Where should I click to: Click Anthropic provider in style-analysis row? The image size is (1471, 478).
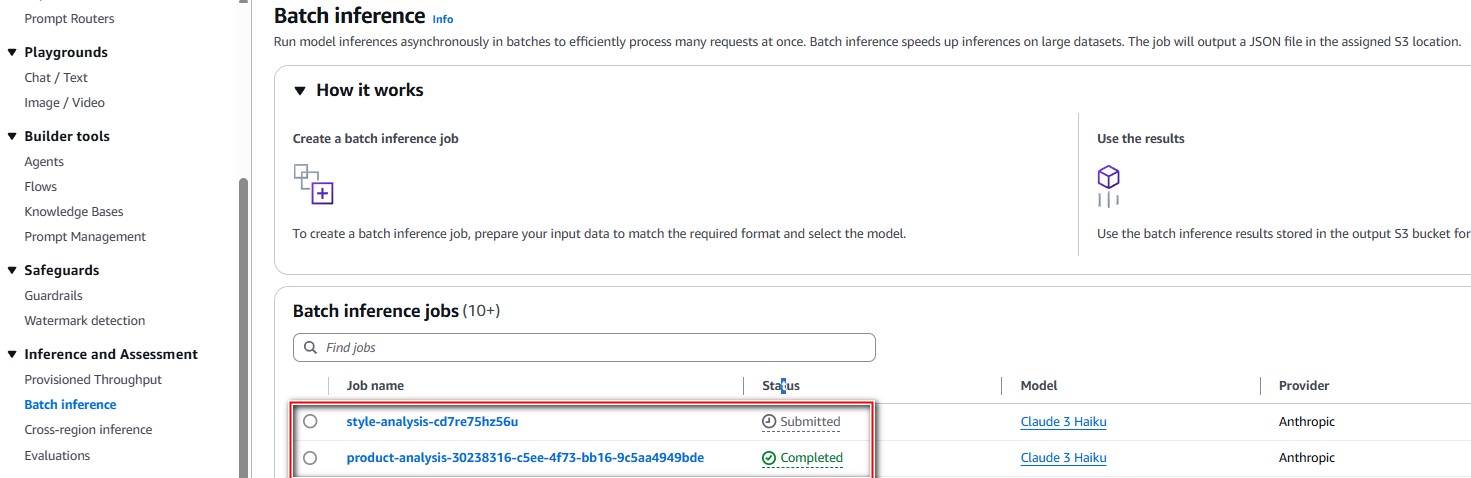click(x=1306, y=422)
